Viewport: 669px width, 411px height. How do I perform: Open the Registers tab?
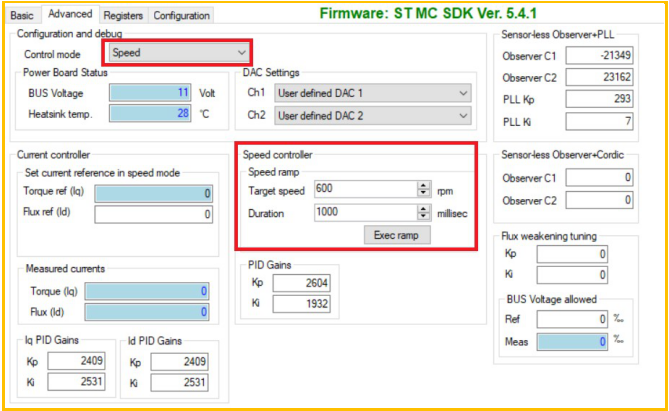tap(124, 15)
